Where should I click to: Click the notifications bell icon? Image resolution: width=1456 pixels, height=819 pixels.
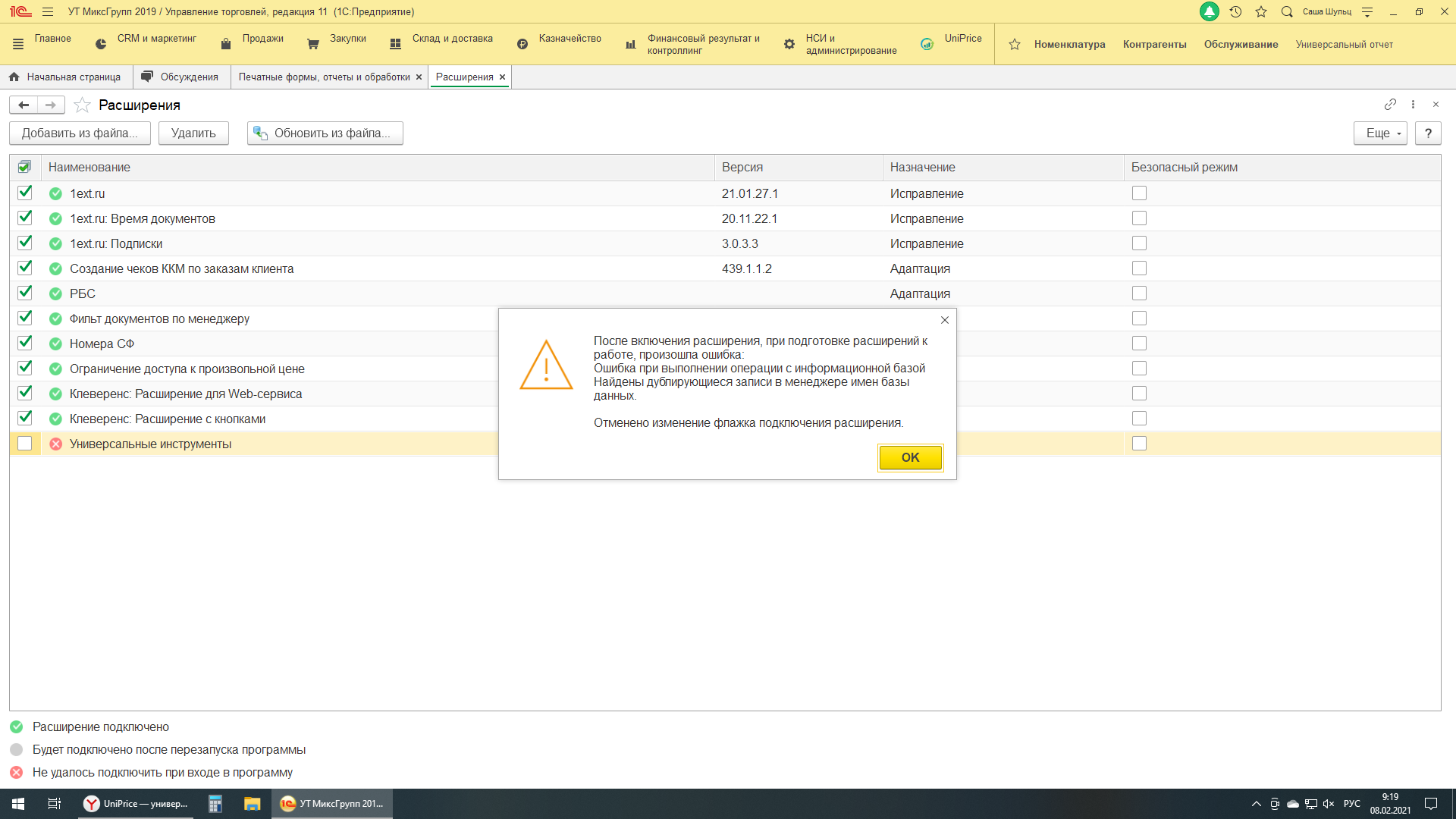pyautogui.click(x=1210, y=11)
